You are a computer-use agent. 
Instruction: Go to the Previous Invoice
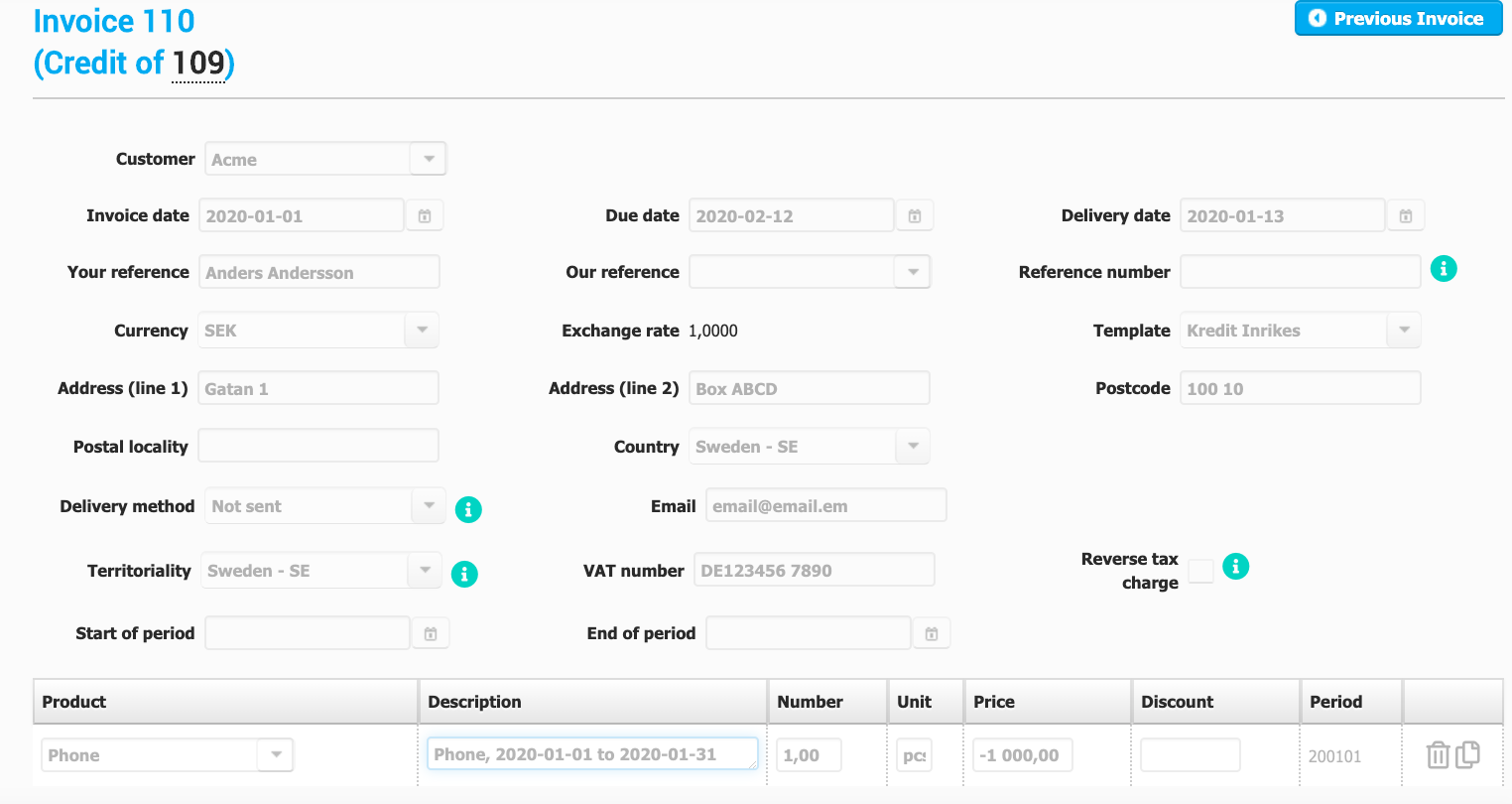[1399, 18]
